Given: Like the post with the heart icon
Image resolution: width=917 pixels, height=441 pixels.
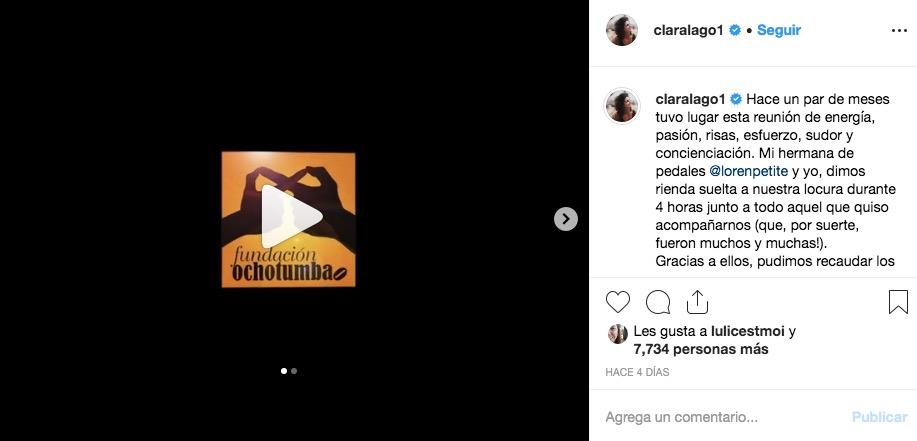Looking at the screenshot, I should click(x=618, y=302).
